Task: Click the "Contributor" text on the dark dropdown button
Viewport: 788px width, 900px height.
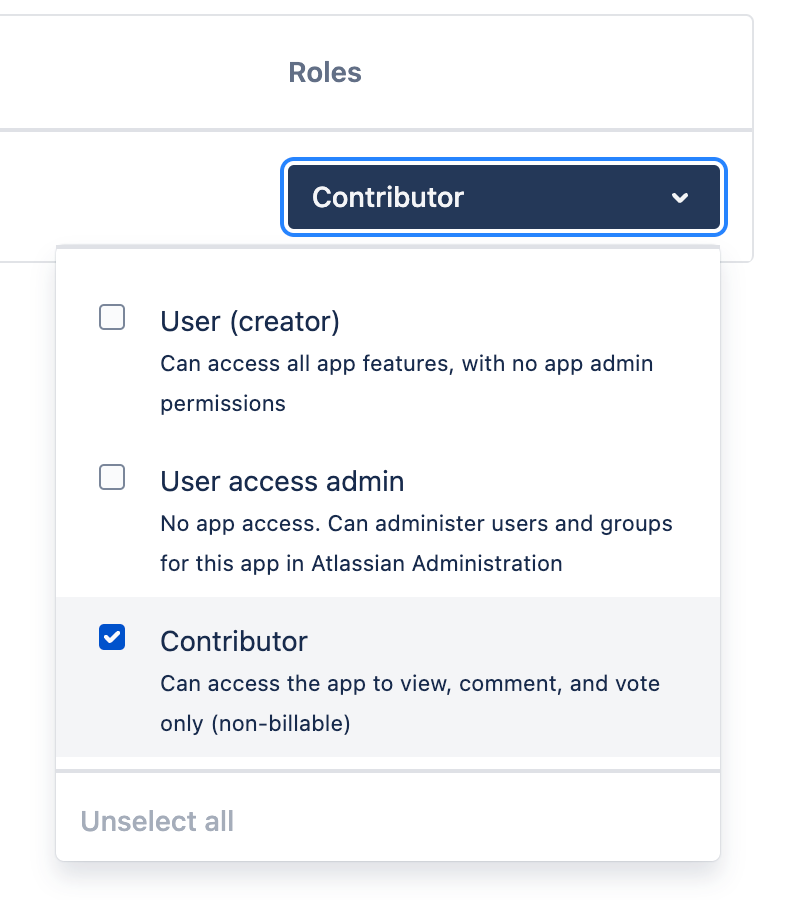Action: [x=388, y=197]
